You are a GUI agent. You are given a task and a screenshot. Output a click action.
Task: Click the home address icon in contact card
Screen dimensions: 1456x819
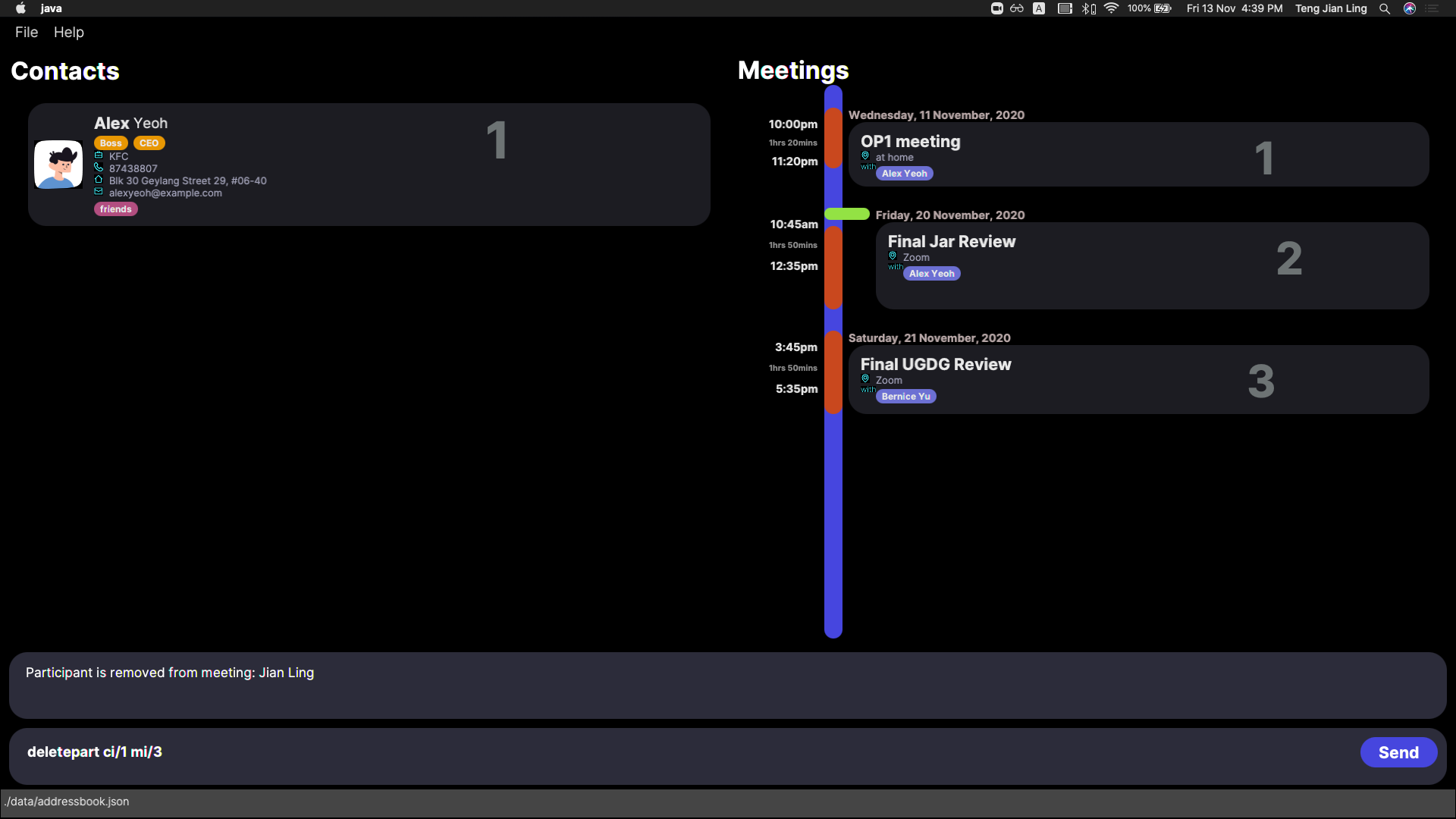point(99,180)
